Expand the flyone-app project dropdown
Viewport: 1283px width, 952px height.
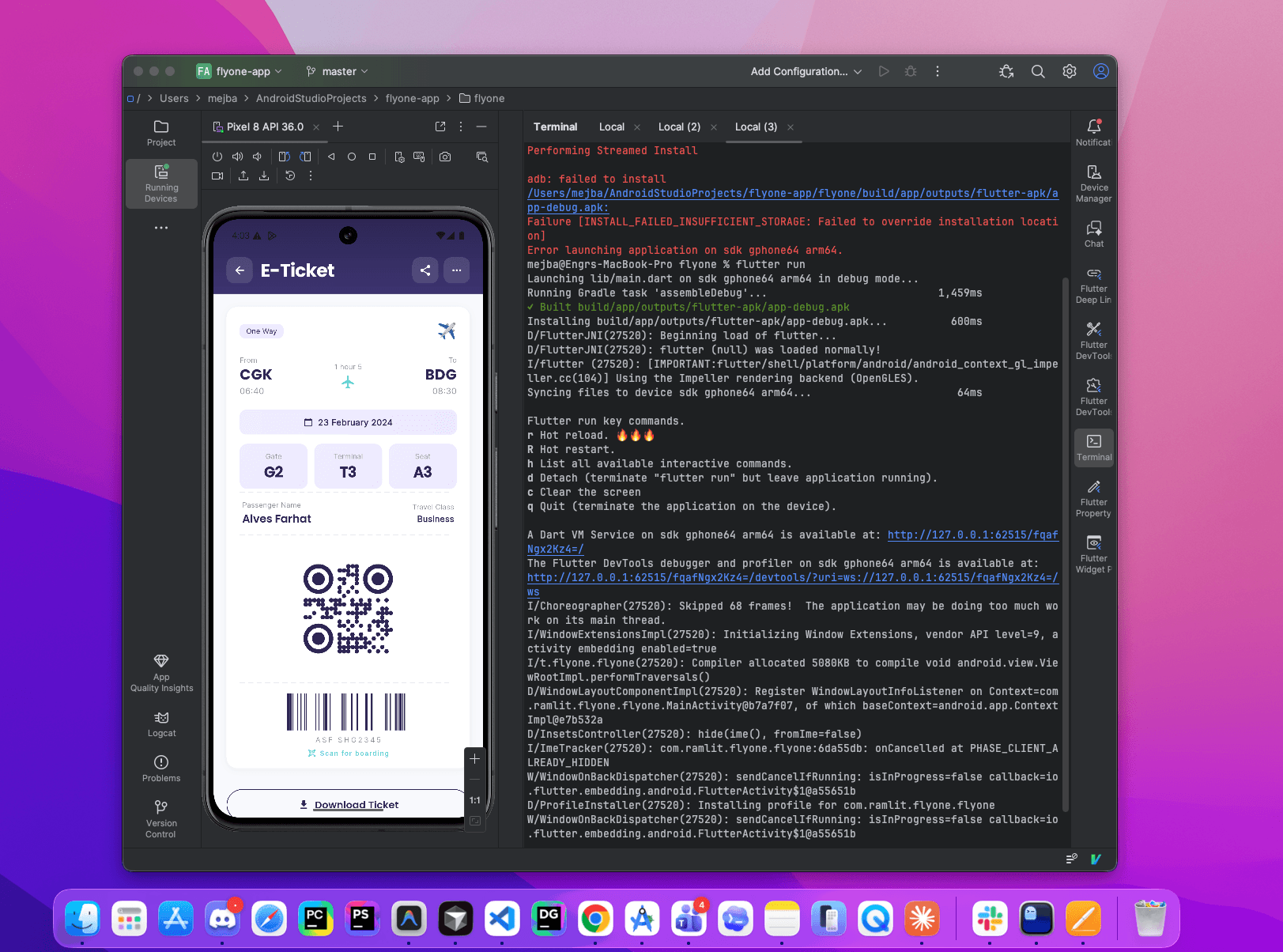(x=240, y=71)
